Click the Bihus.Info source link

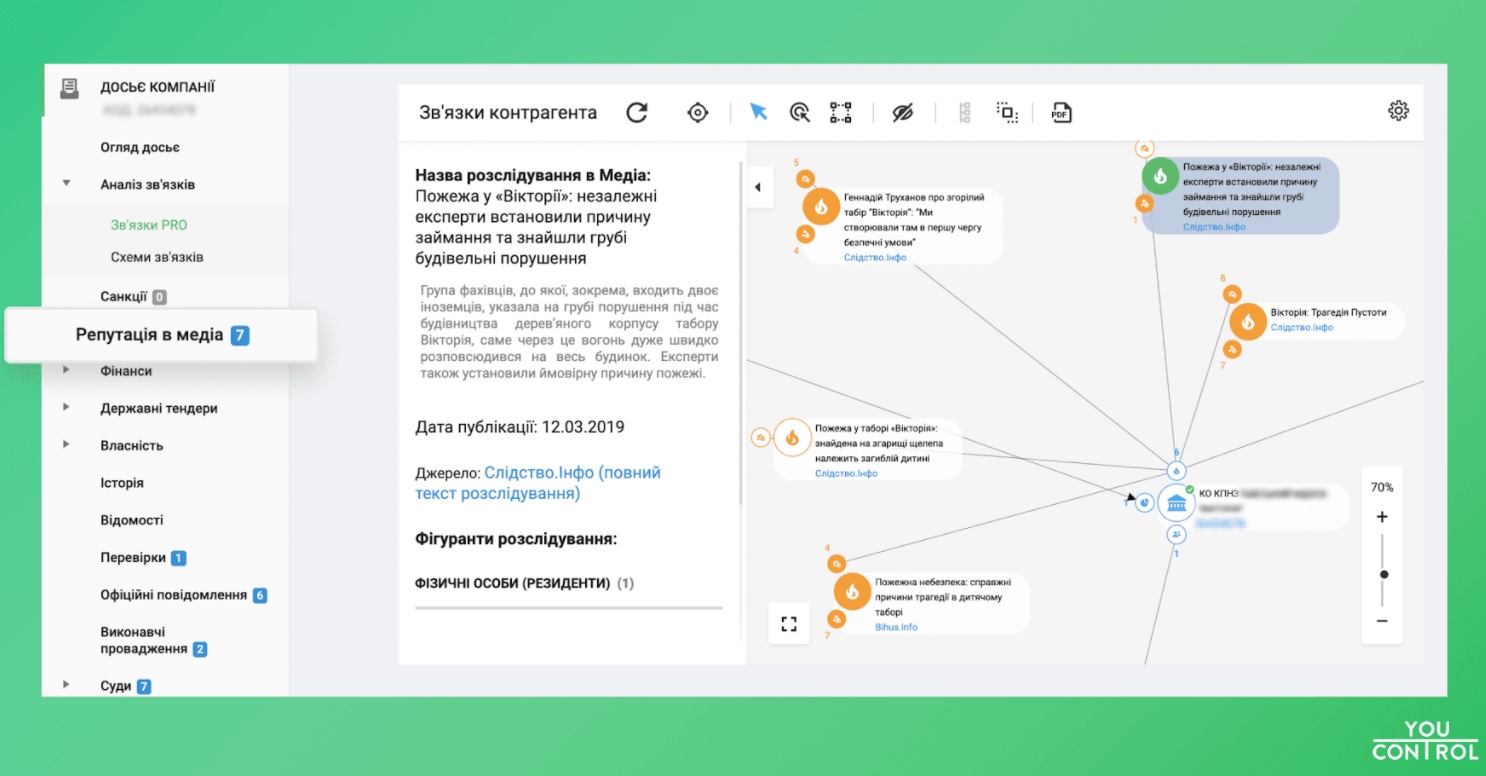coord(896,627)
